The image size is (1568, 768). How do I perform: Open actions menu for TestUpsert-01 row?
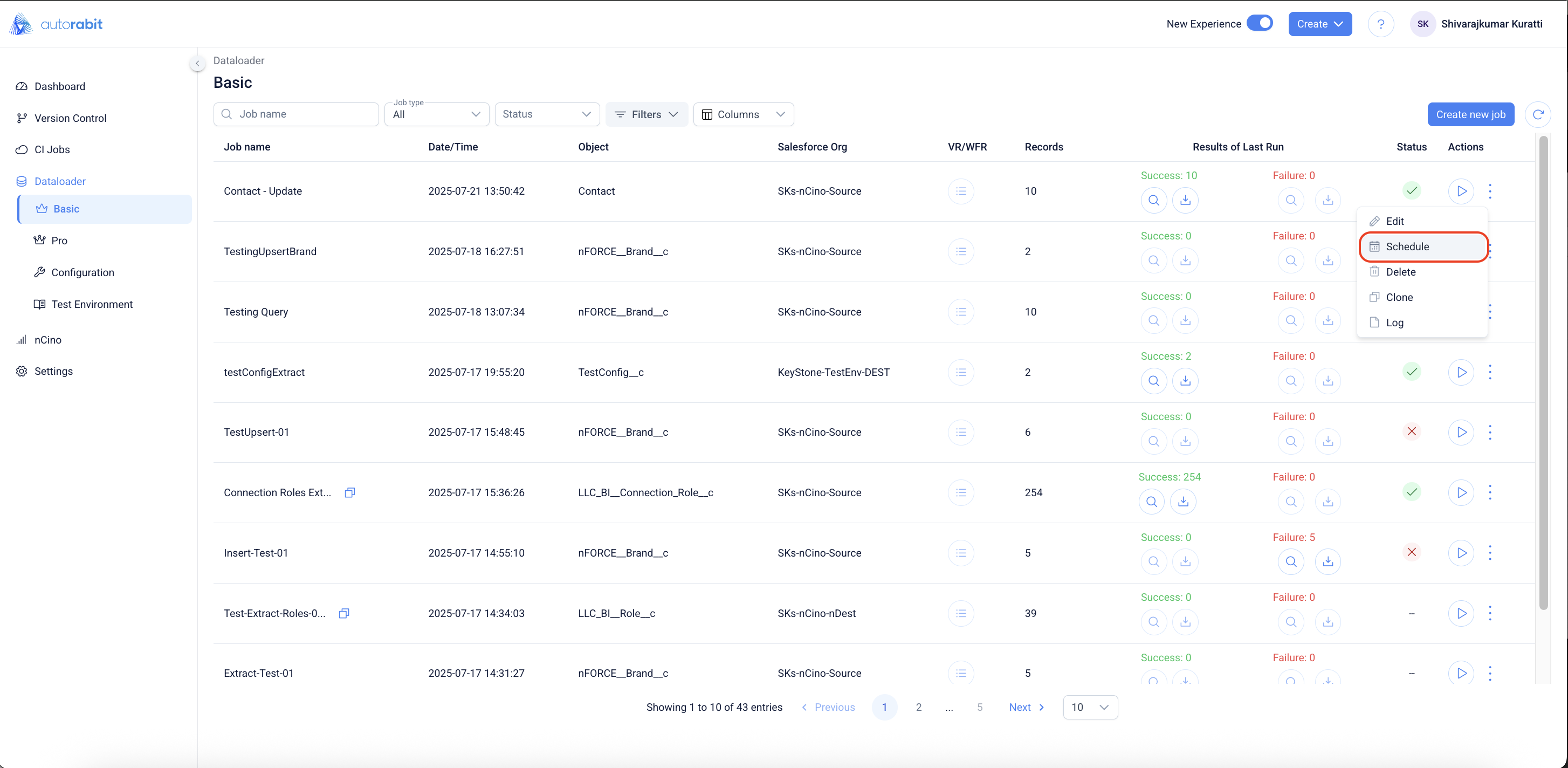pyautogui.click(x=1489, y=433)
